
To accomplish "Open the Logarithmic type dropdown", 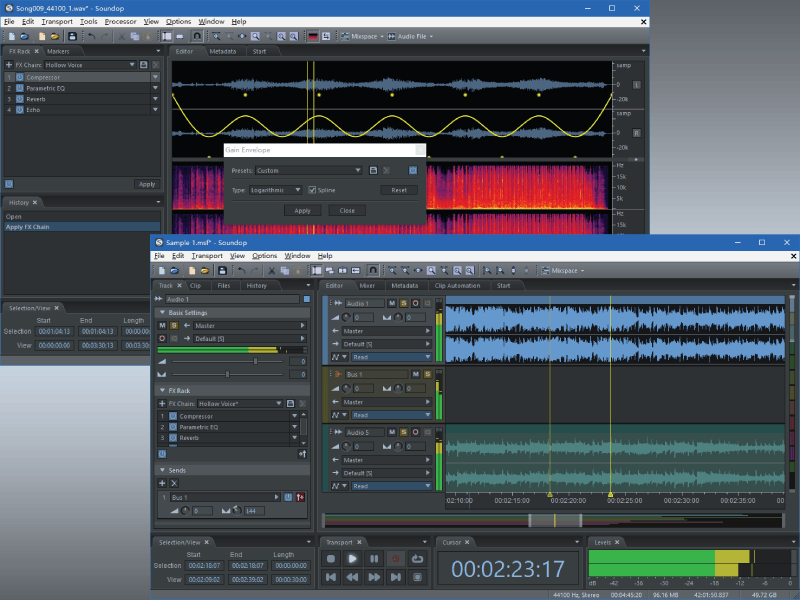I will click(276, 190).
